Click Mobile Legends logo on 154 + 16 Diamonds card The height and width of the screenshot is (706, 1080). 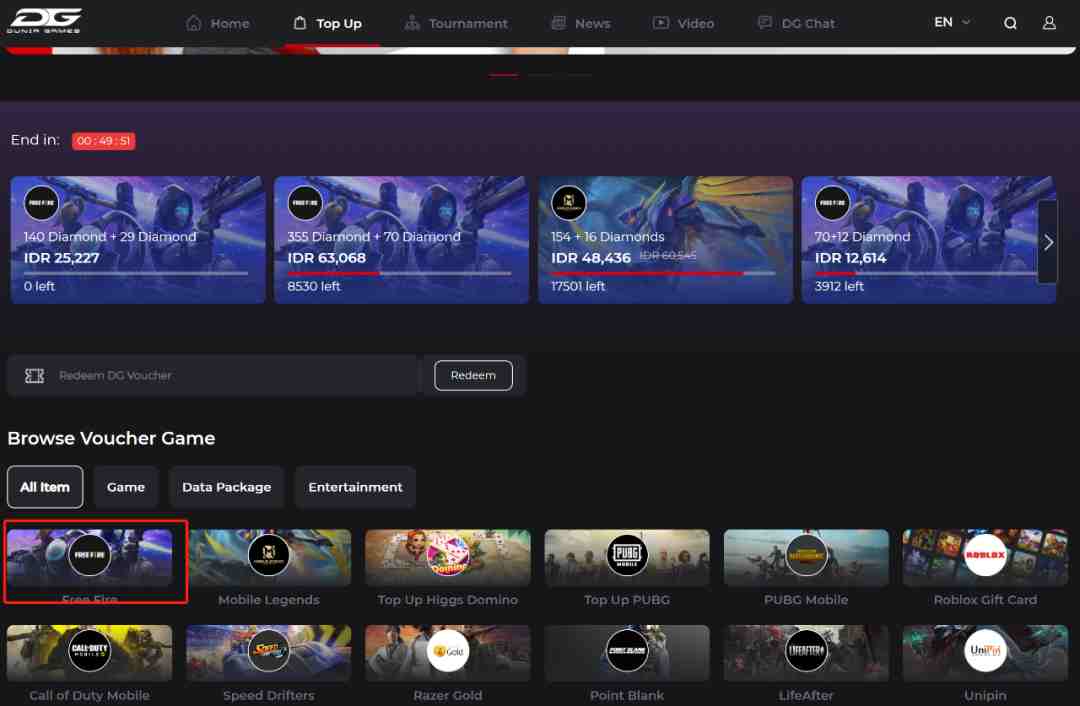(x=569, y=203)
